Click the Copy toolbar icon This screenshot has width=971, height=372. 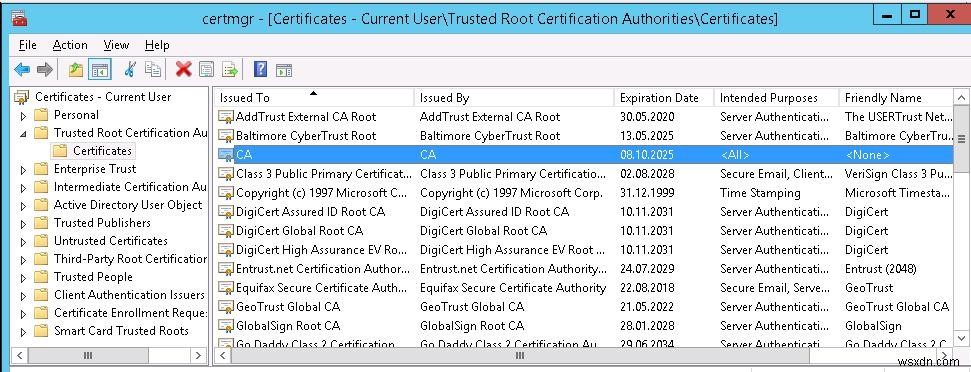click(x=153, y=69)
